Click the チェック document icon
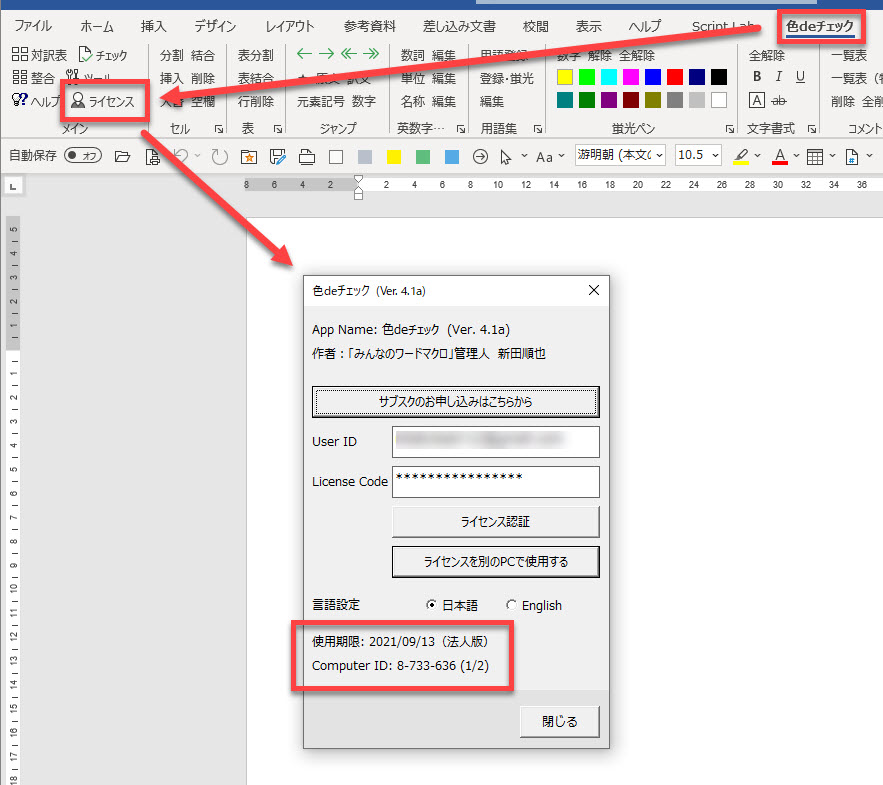 85,55
